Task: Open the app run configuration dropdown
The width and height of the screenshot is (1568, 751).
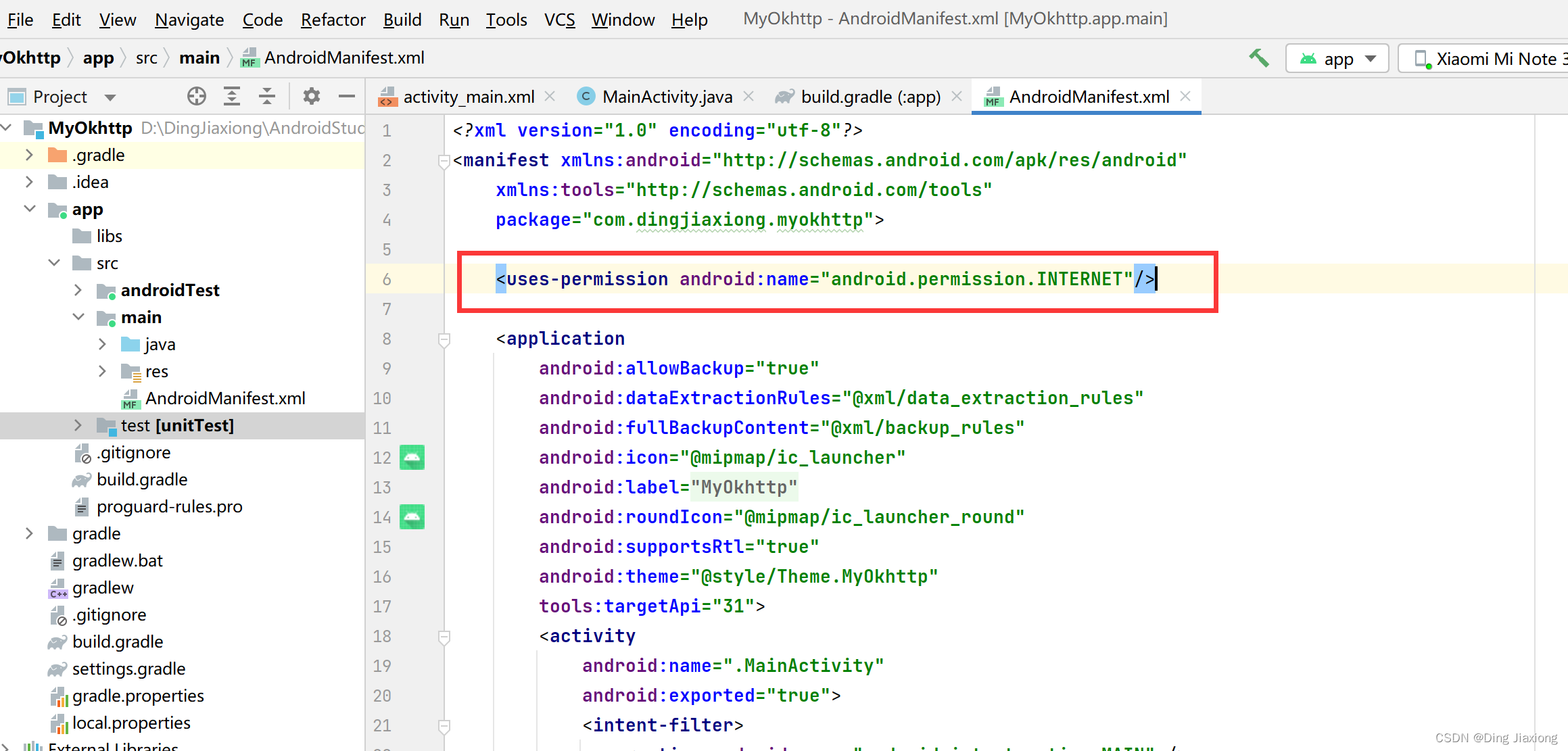Action: [1337, 59]
